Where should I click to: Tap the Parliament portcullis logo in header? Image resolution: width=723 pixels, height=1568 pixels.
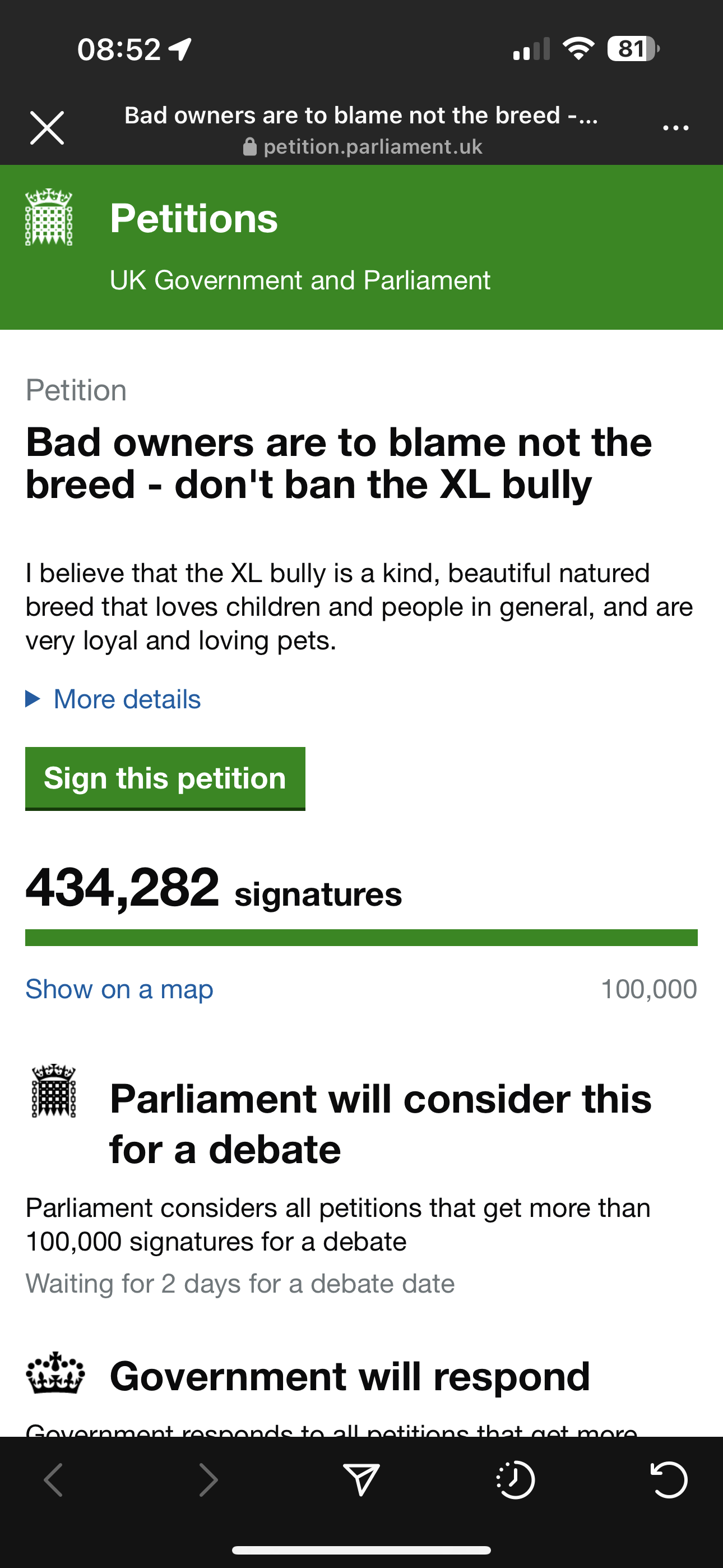click(49, 217)
